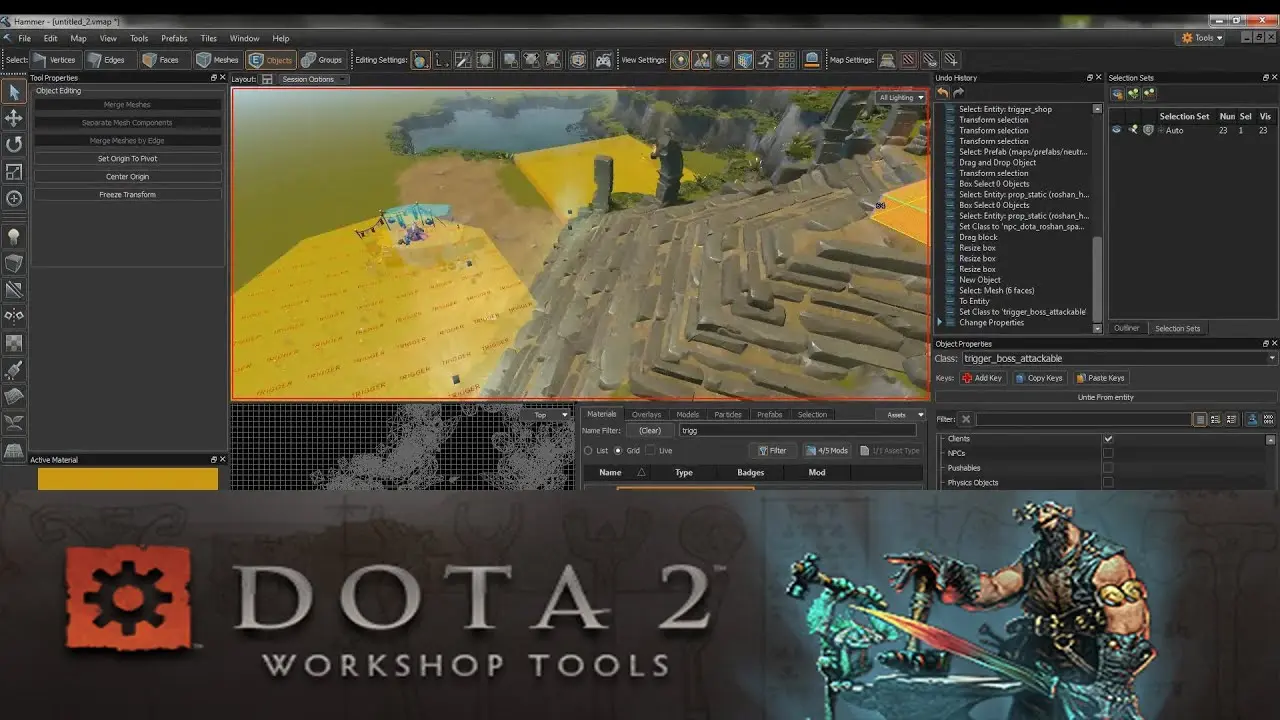Click the viewport Layout icon
Screen dimensions: 1280x720
(x=267, y=79)
